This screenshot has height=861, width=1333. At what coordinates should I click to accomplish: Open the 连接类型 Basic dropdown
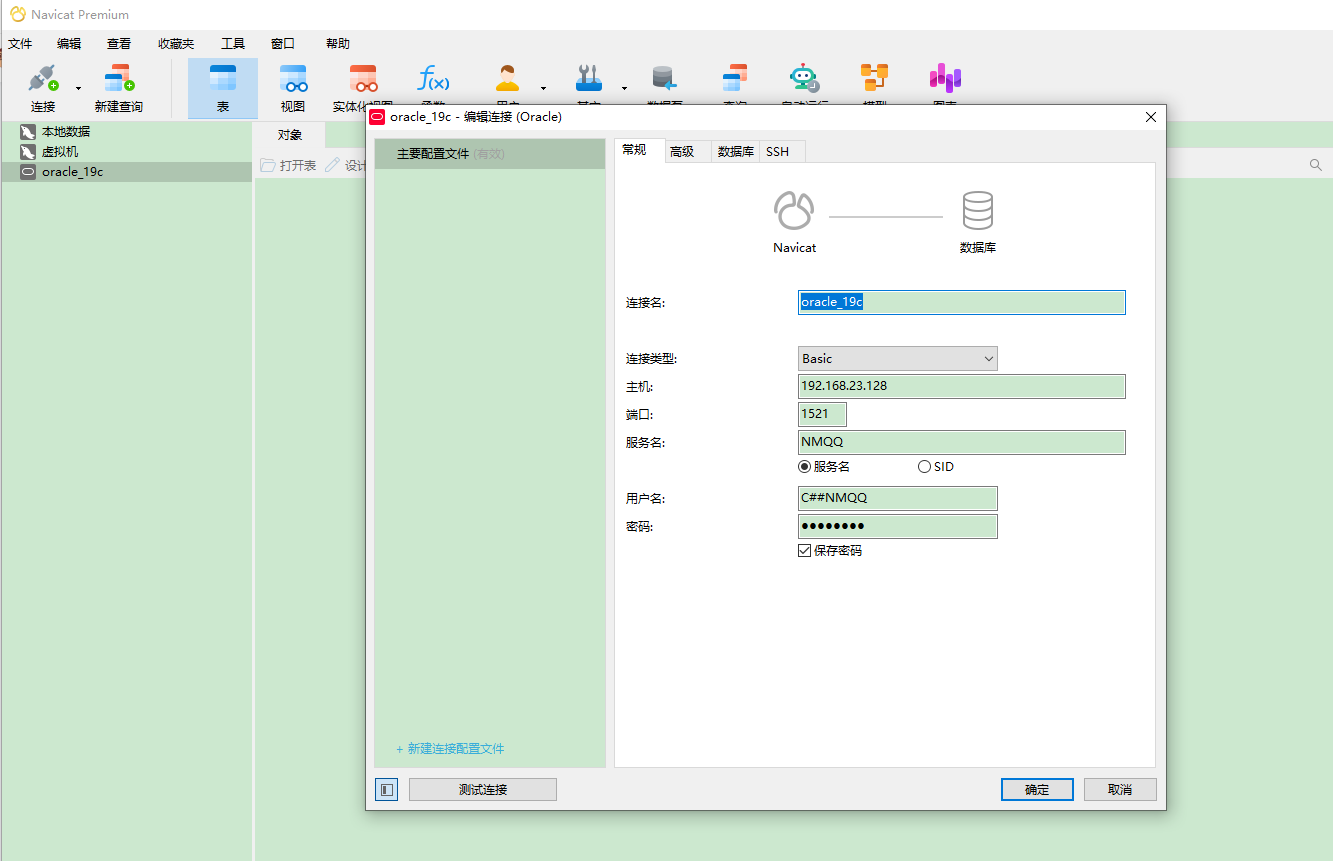(x=898, y=358)
